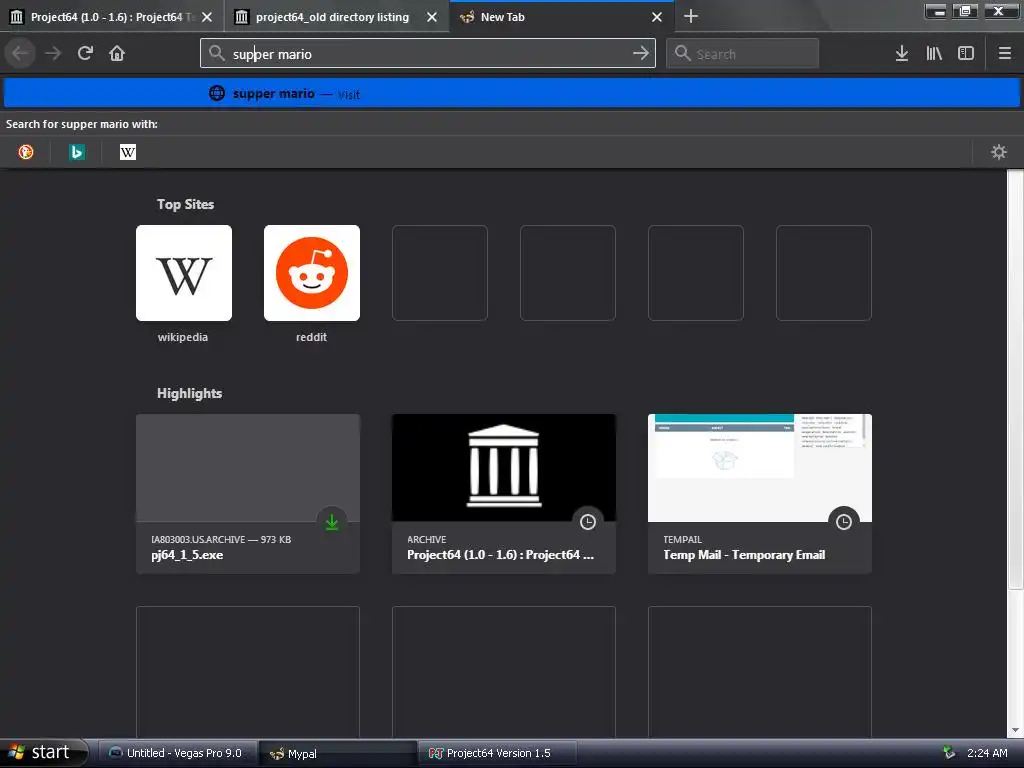Open the Windows start menu
This screenshot has height=768, width=1024.
44,753
